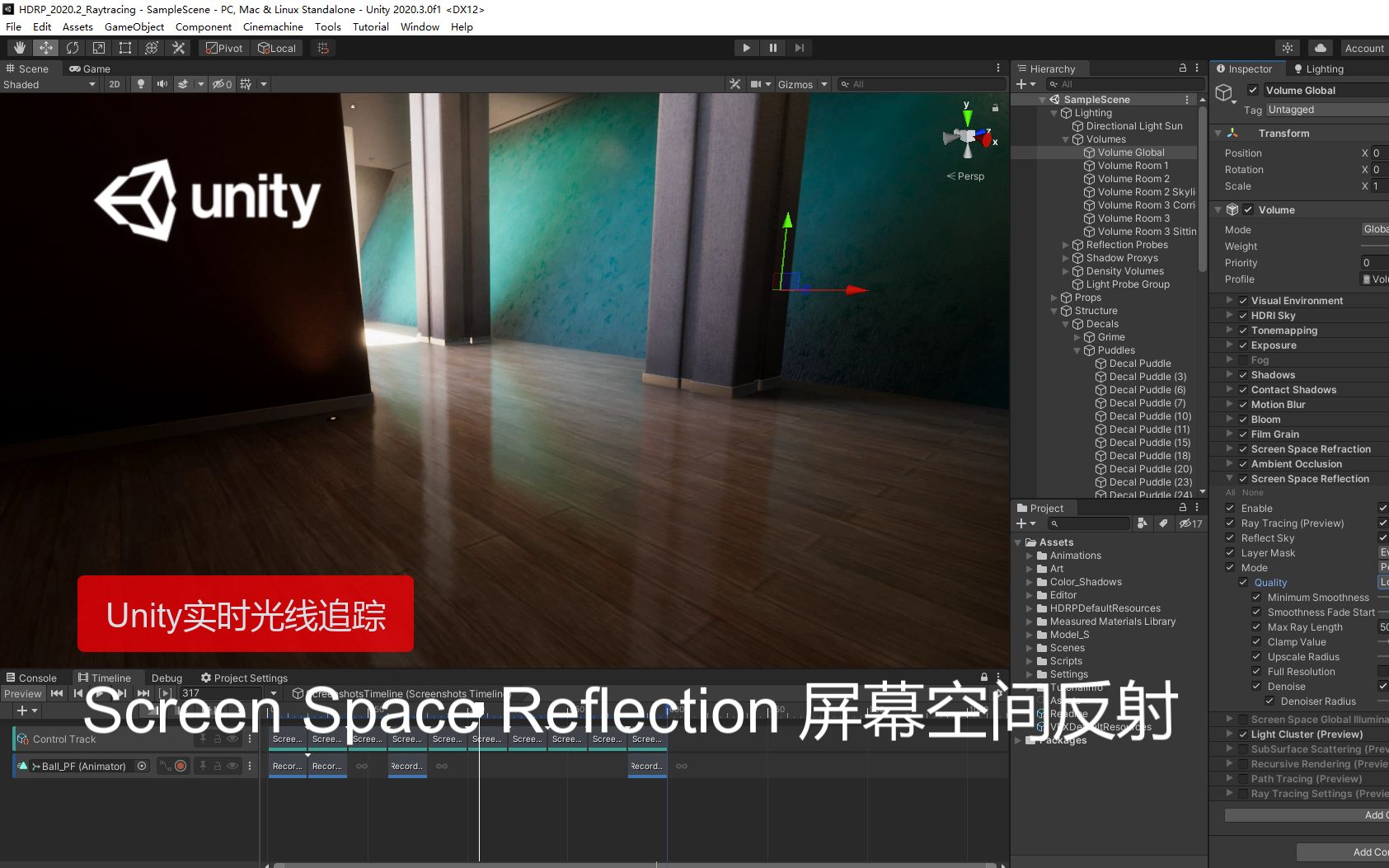Image resolution: width=1389 pixels, height=868 pixels.
Task: Toggle the Volume component enabled checkbox
Action: pos(1248,209)
